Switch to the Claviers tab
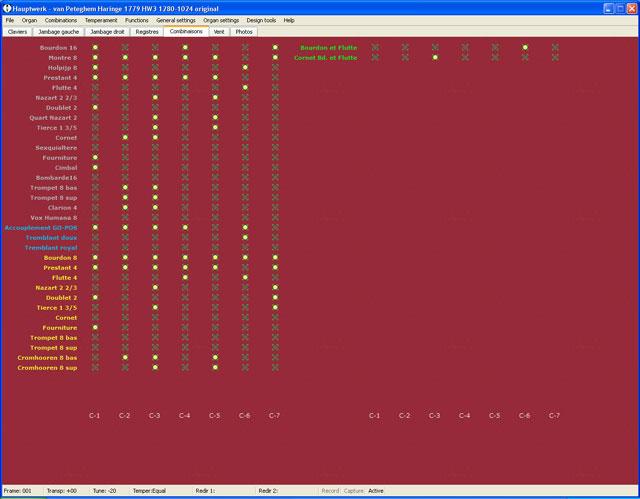The image size is (640, 499). tap(18, 31)
